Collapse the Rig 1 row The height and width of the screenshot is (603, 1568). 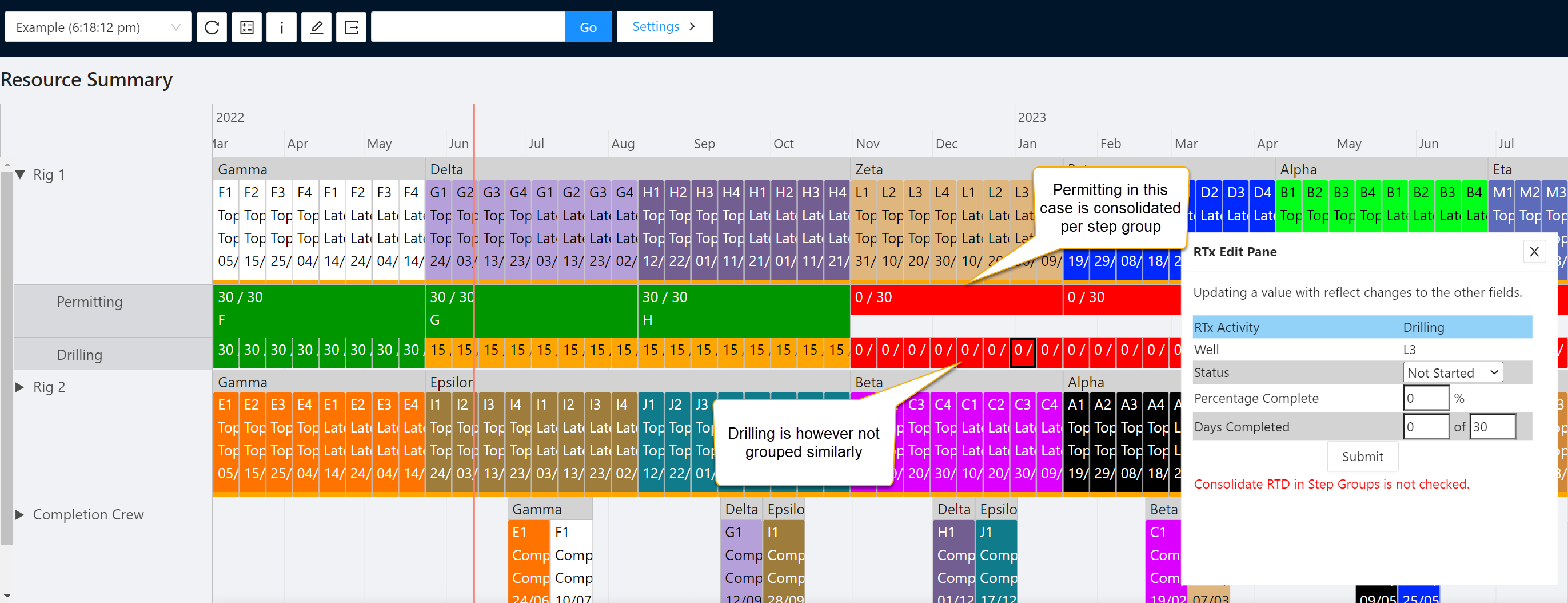pos(20,175)
